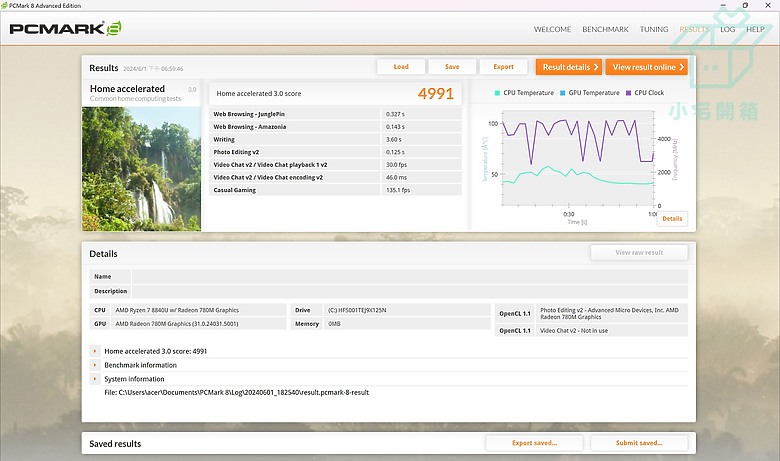Expand System information section
This screenshot has width=780, height=461.
(x=95, y=379)
